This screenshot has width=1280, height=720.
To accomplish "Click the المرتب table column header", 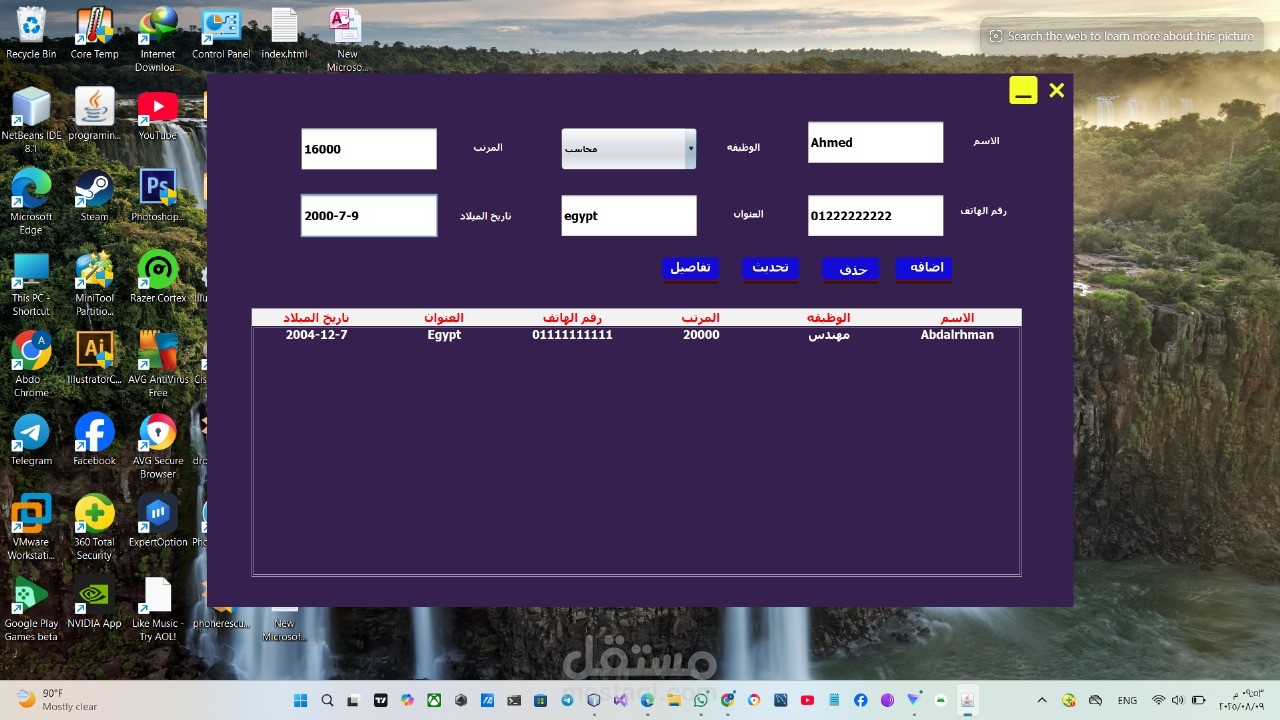I will 701,318.
